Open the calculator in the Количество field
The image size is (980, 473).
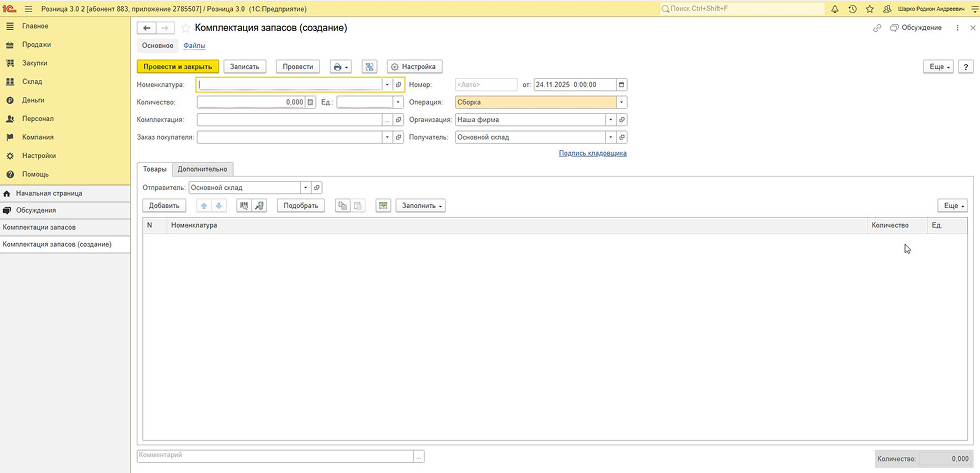(310, 102)
